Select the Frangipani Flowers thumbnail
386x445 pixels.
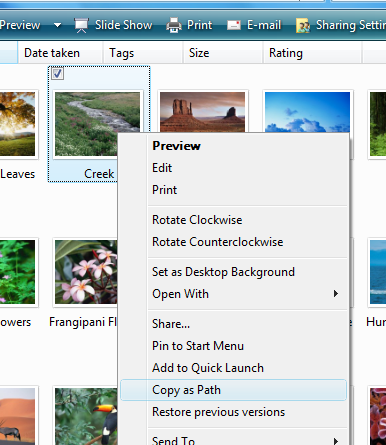86,272
